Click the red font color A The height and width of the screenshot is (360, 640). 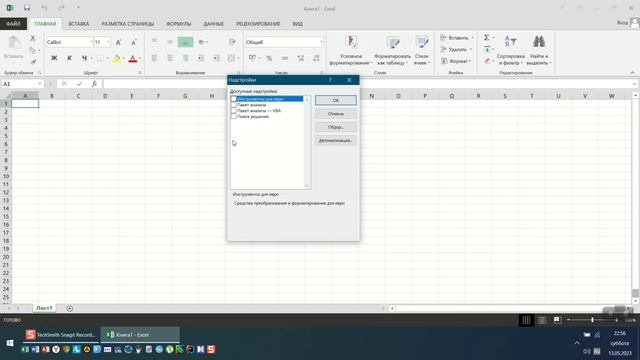(132, 58)
